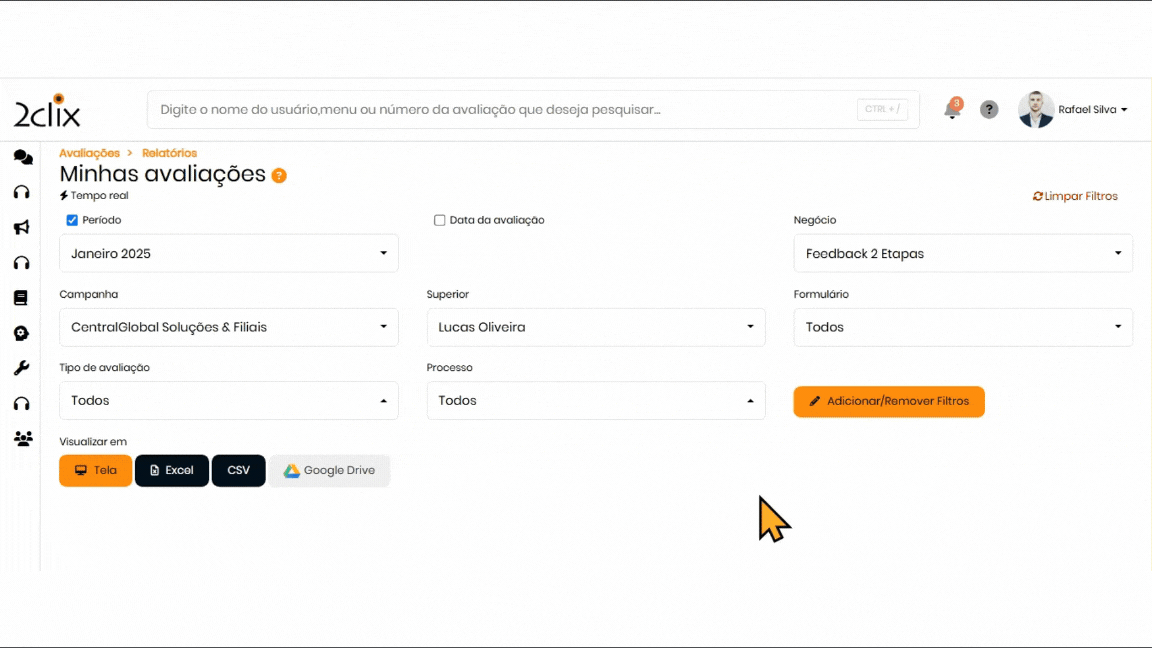The image size is (1152, 648).
Task: Expand the Negócio dropdown showing Feedback 2 Etapas
Action: pyautogui.click(x=962, y=254)
